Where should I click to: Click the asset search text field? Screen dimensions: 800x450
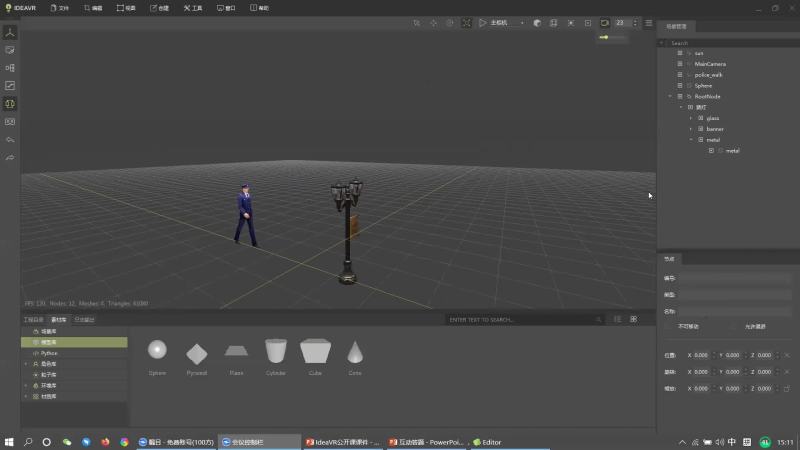point(520,319)
